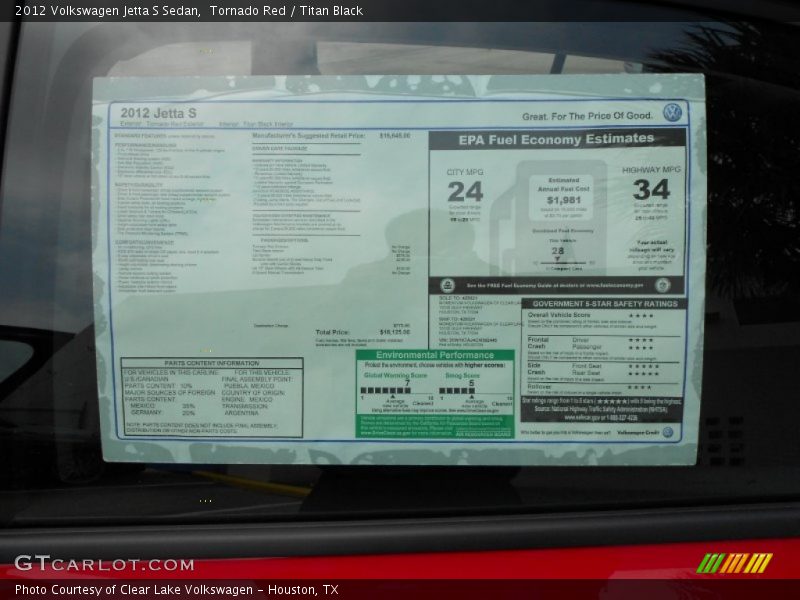Screen dimensions: 800x600
Task: Click the Government 5-Star Safety Ratings header
Action: tap(604, 303)
